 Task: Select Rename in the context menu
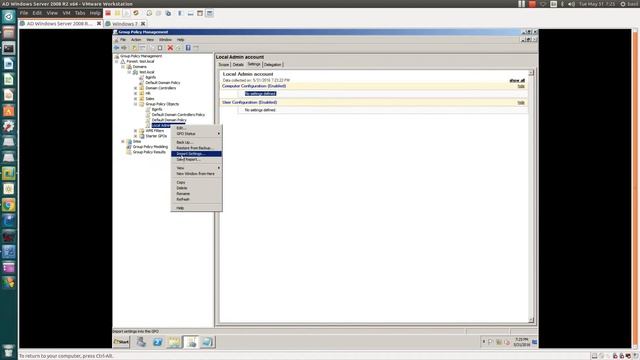196,194
